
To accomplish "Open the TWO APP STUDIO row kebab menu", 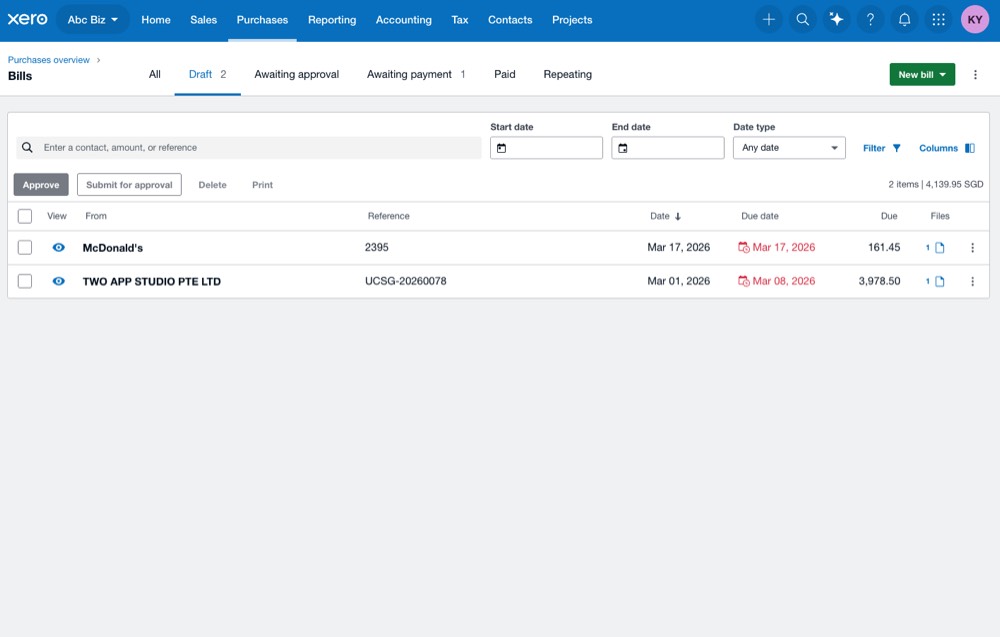I will point(972,281).
